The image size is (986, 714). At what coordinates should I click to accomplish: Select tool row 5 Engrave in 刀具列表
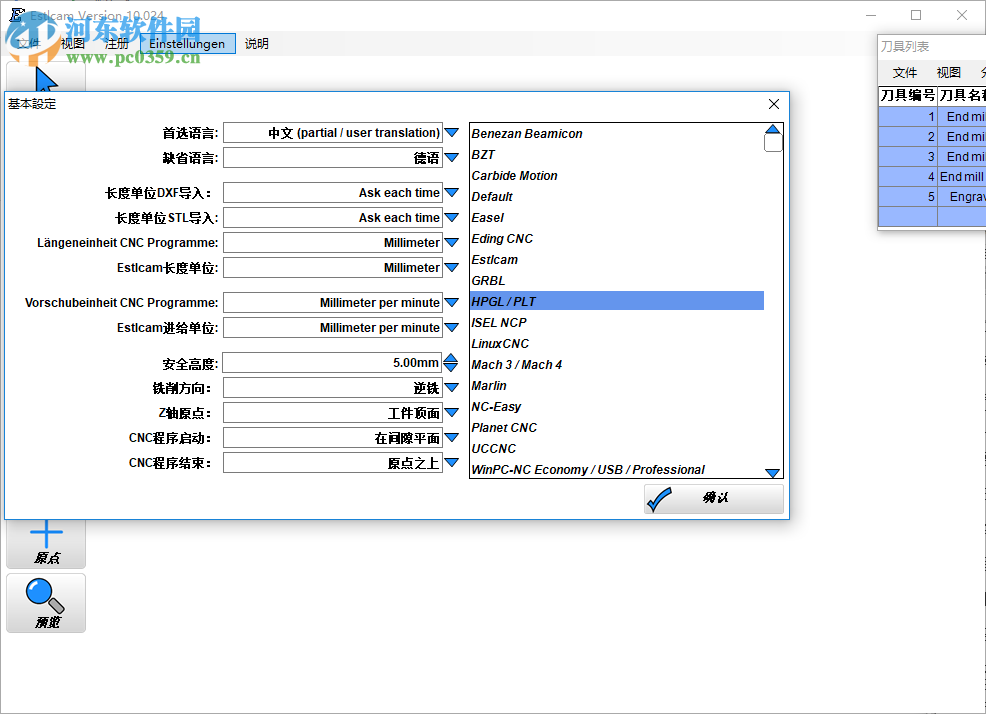[932, 197]
